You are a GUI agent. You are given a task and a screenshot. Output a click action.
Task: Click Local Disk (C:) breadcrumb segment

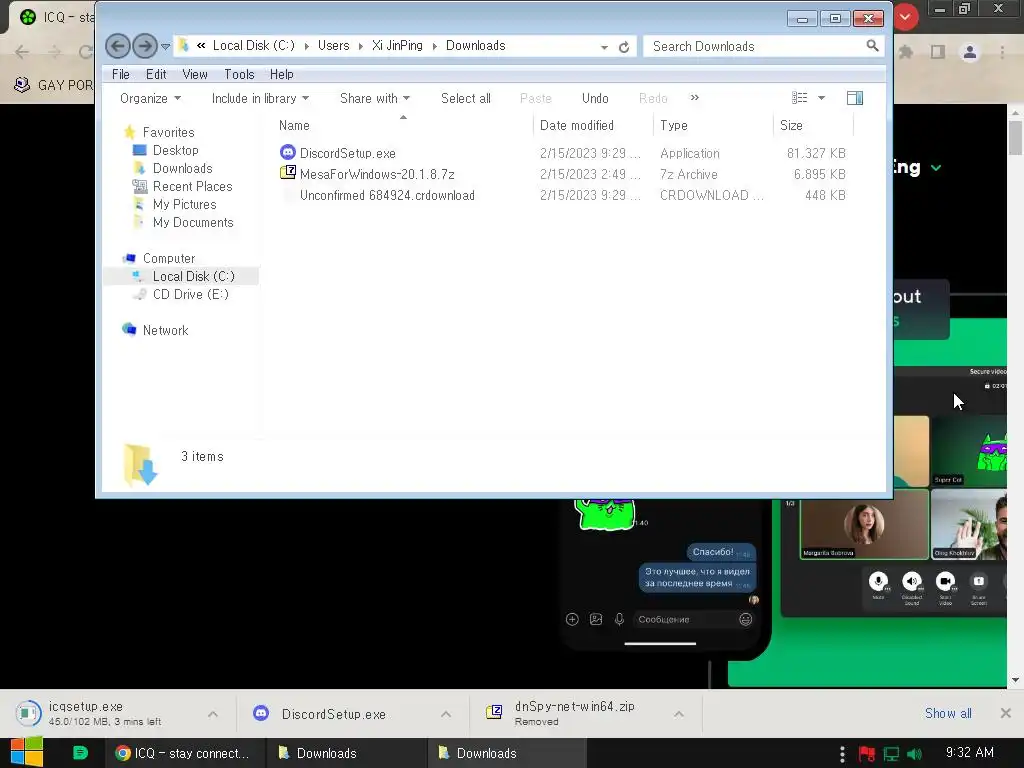tap(253, 46)
